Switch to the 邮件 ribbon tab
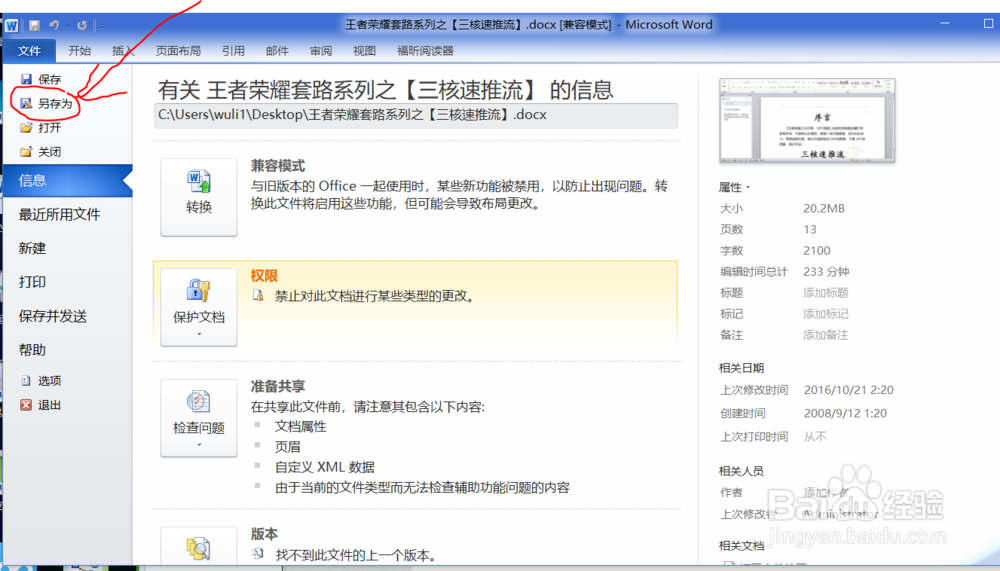Image resolution: width=1000 pixels, height=571 pixels. [277, 51]
